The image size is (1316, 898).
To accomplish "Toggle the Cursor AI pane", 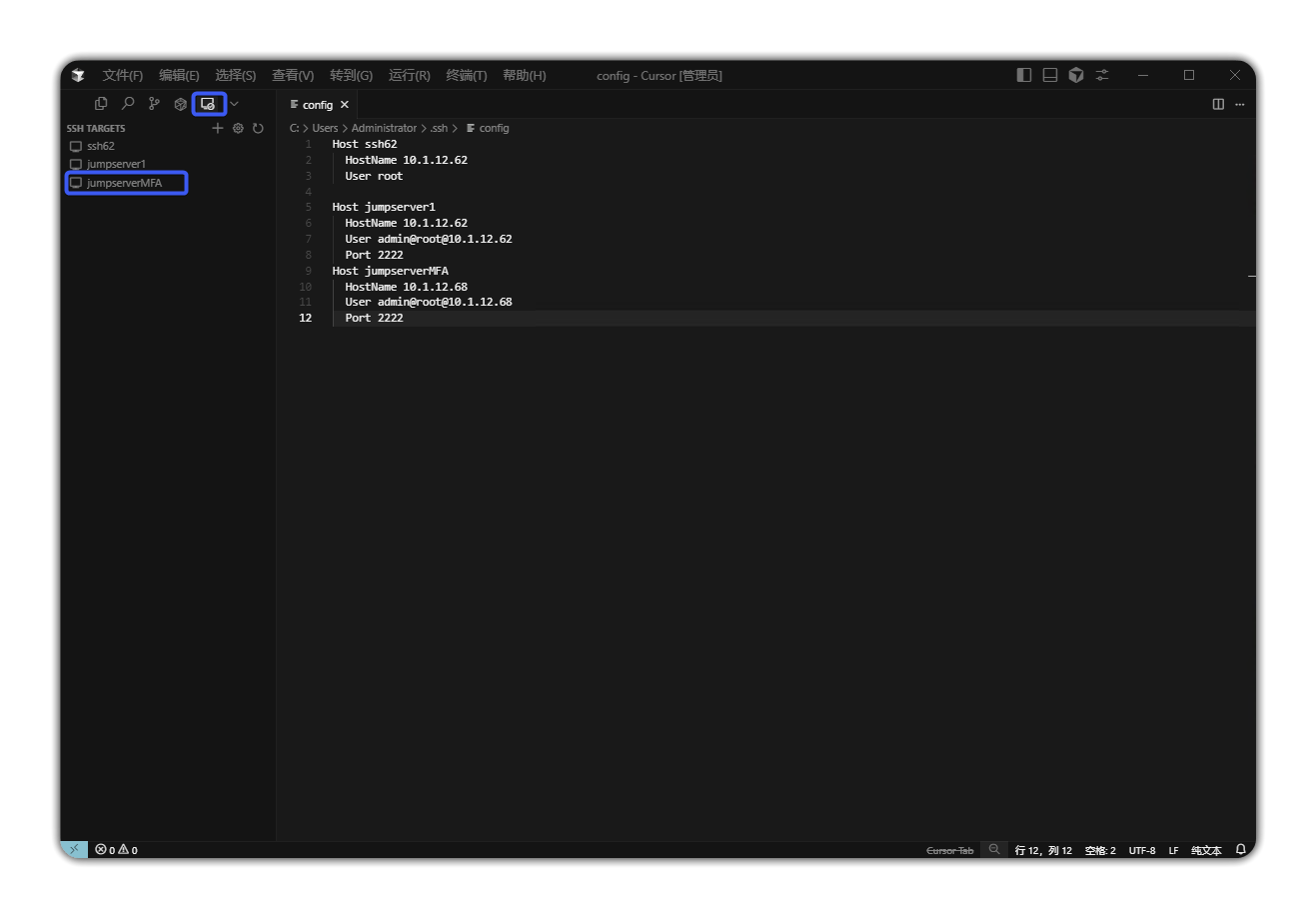I will [1076, 75].
